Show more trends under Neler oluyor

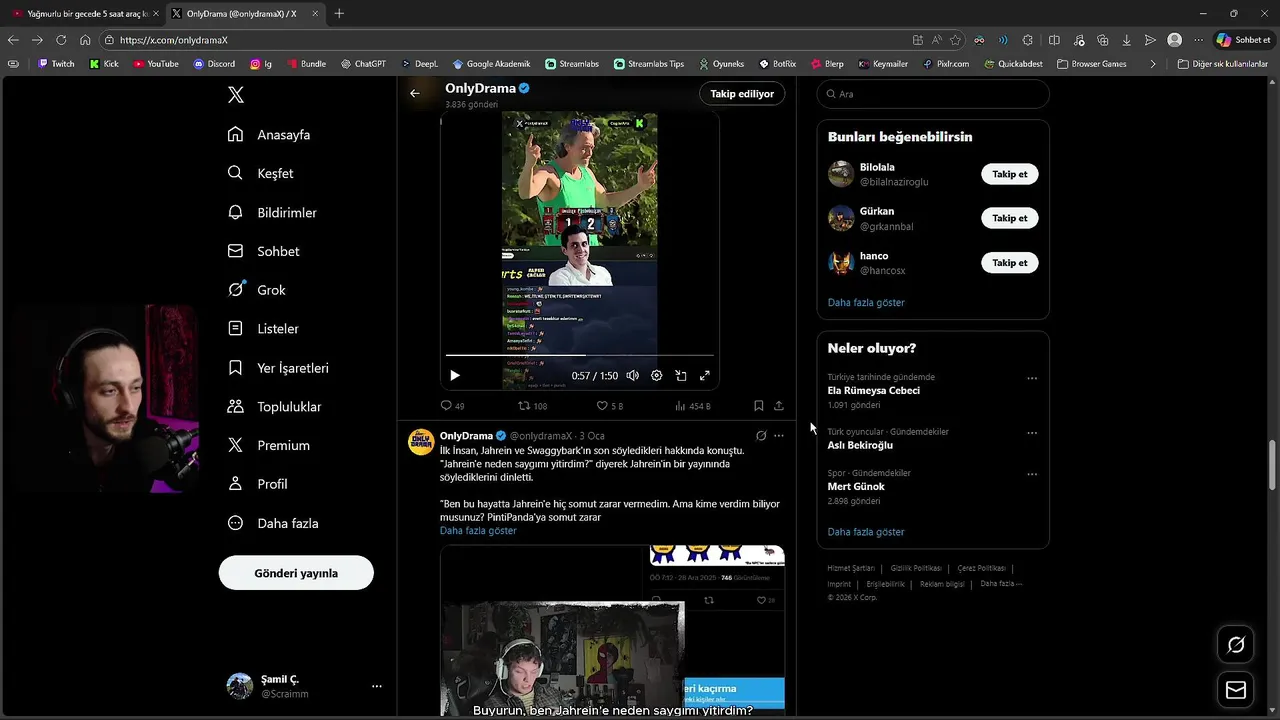(x=866, y=532)
